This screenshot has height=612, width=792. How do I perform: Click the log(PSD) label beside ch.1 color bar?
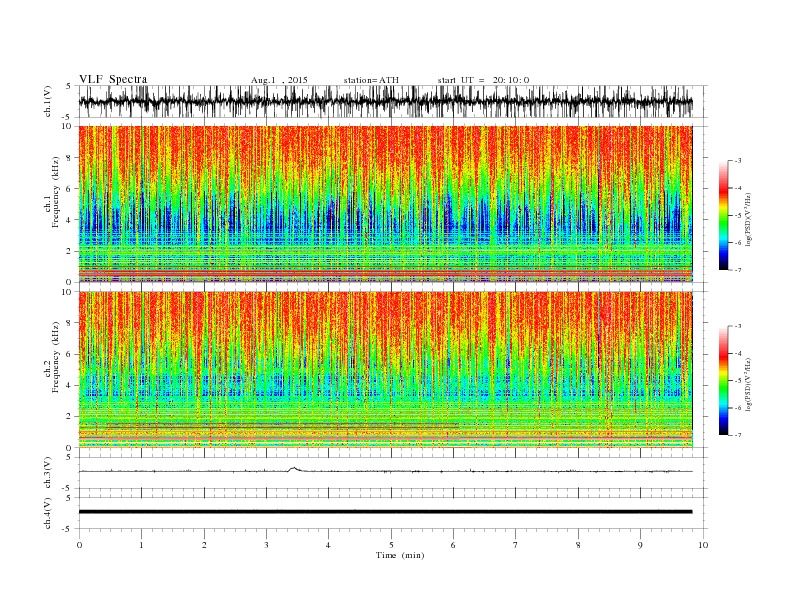(x=750, y=220)
